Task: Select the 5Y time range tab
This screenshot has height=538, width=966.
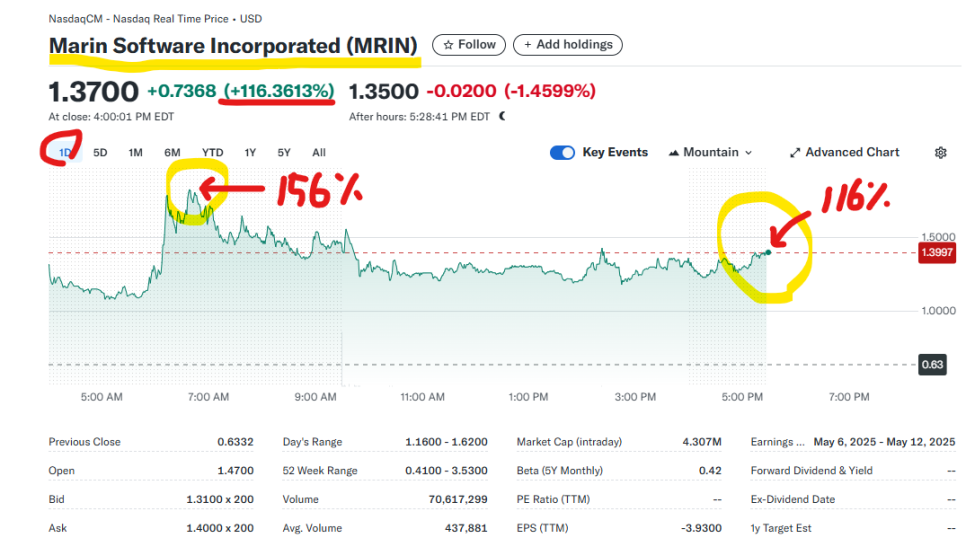Action: [283, 152]
